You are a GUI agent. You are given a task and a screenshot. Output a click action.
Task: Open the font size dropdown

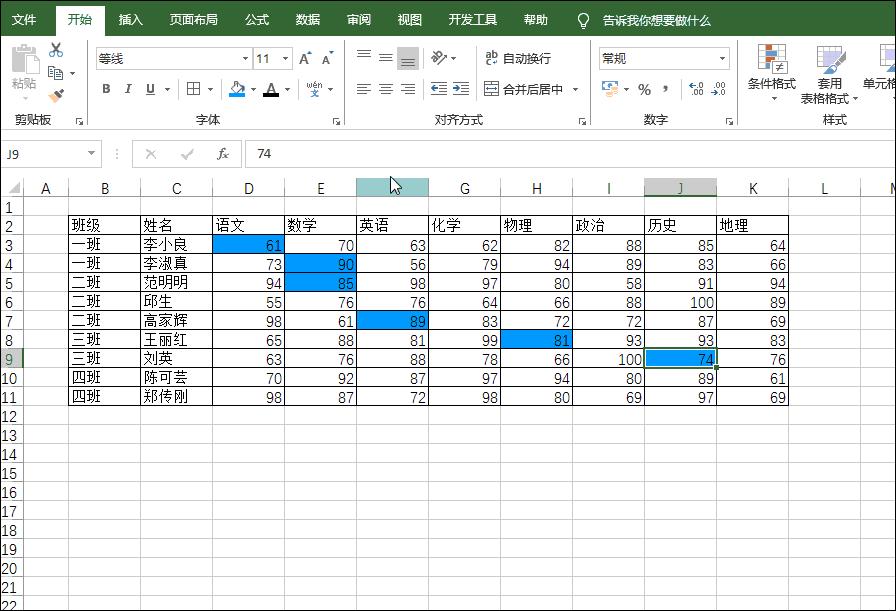pos(283,58)
